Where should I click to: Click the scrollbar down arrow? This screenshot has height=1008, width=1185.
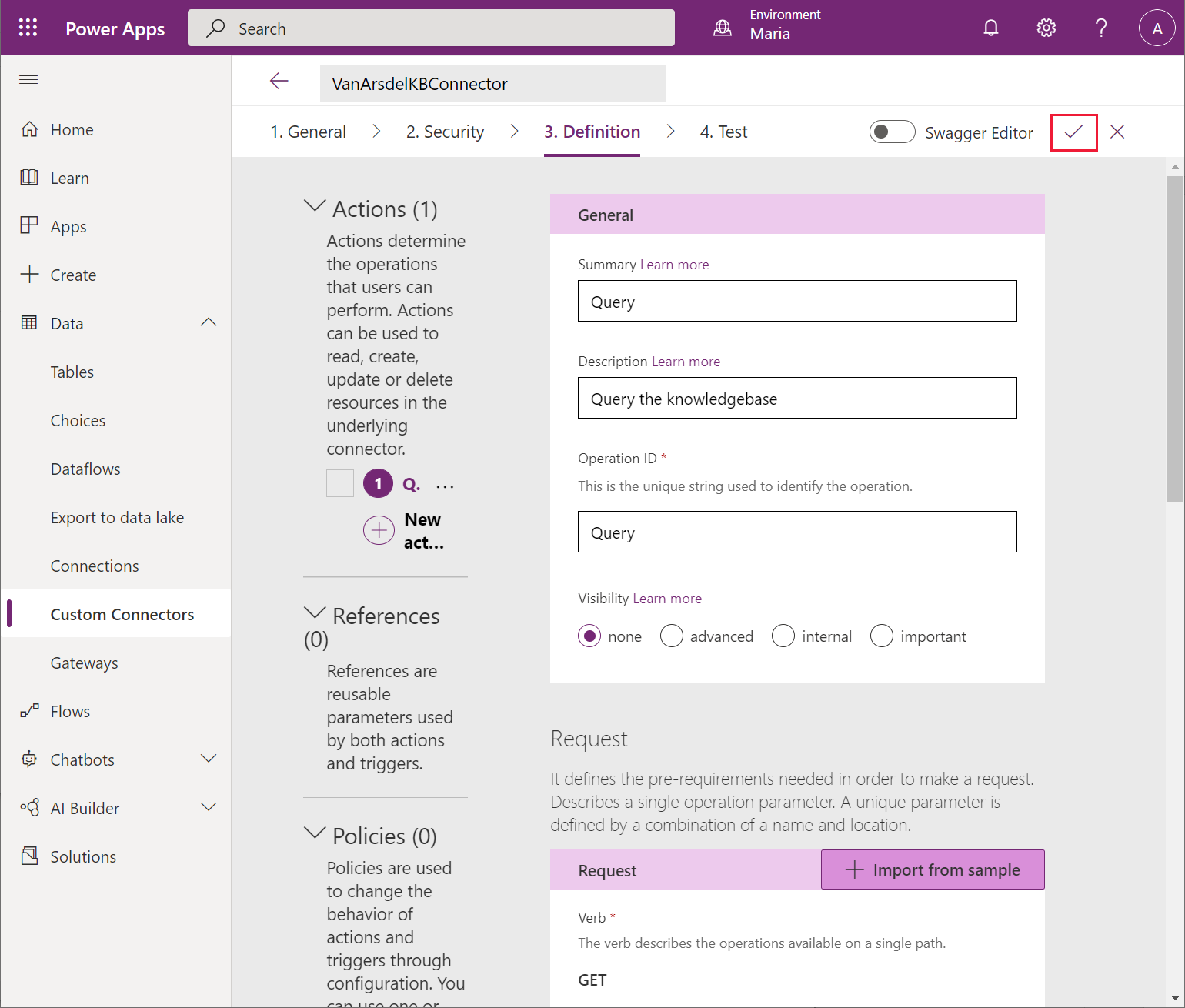[1175, 998]
